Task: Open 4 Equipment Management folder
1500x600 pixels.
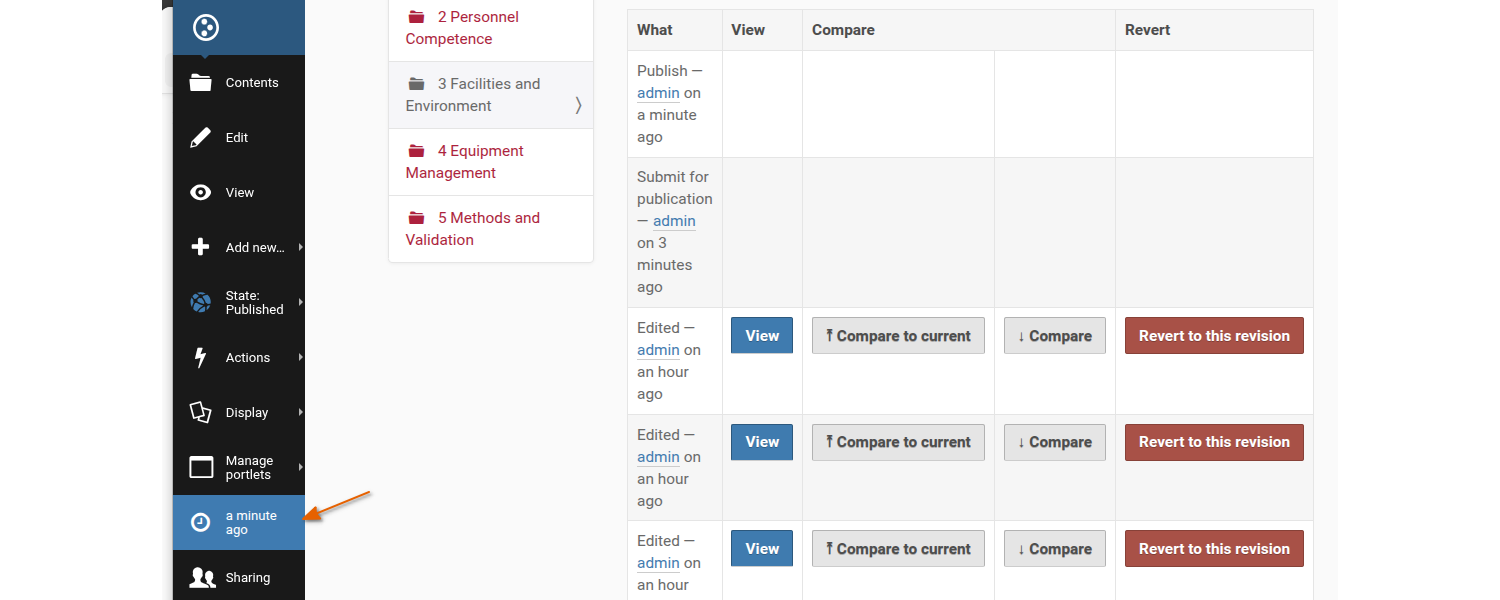Action: tap(480, 162)
